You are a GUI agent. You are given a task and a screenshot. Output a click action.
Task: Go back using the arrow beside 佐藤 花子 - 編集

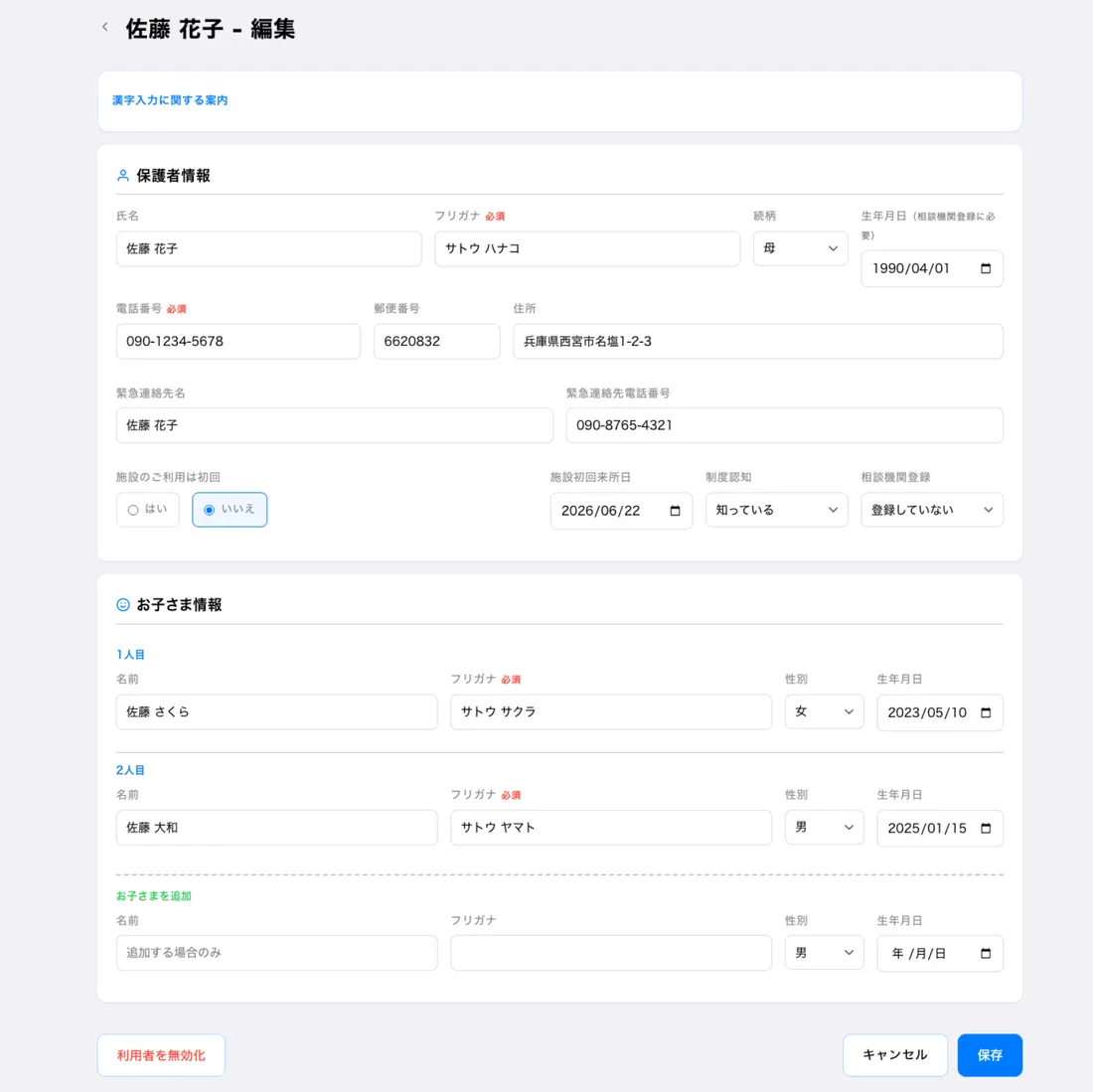click(x=104, y=27)
